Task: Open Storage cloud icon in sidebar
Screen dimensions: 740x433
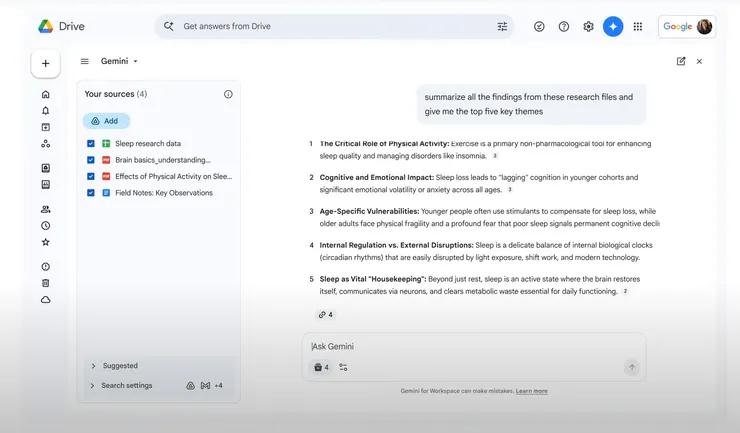Action: [x=46, y=300]
